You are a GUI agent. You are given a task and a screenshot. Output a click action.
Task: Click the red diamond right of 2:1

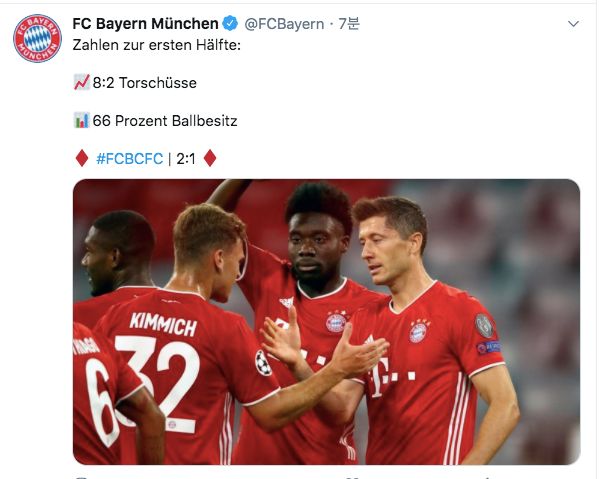210,158
